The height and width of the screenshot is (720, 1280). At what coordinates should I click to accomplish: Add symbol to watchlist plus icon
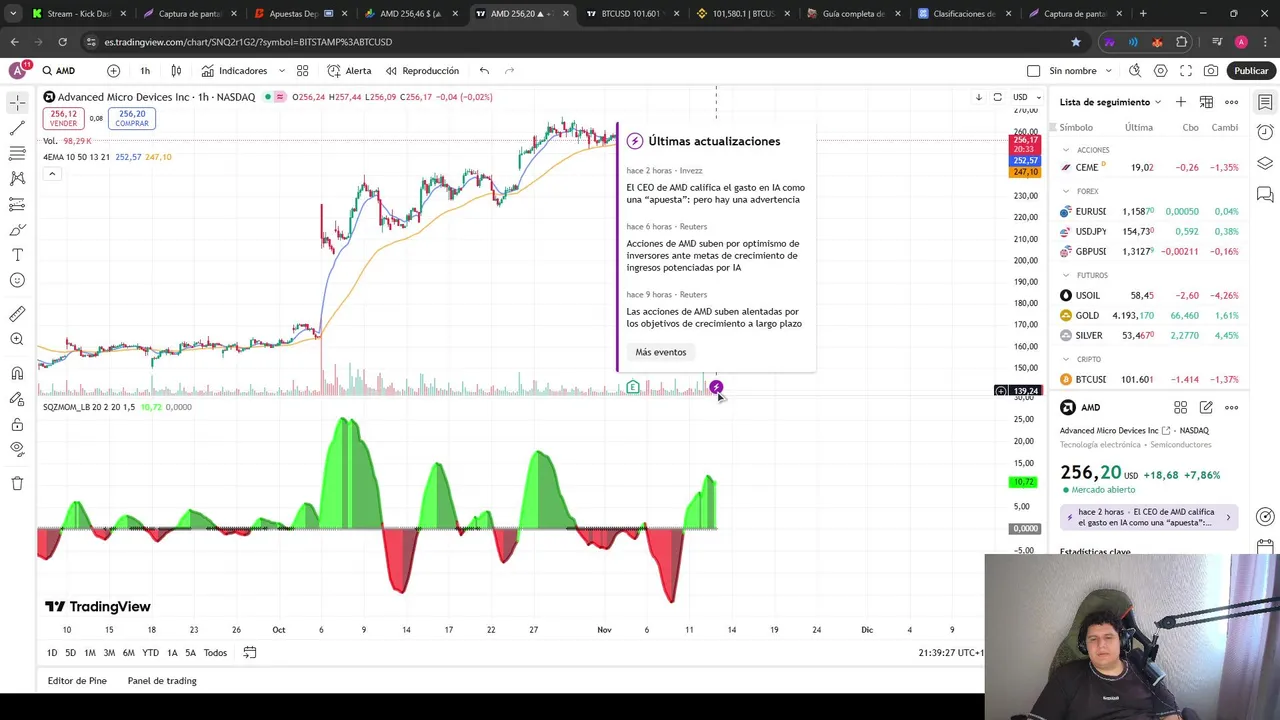1181,102
